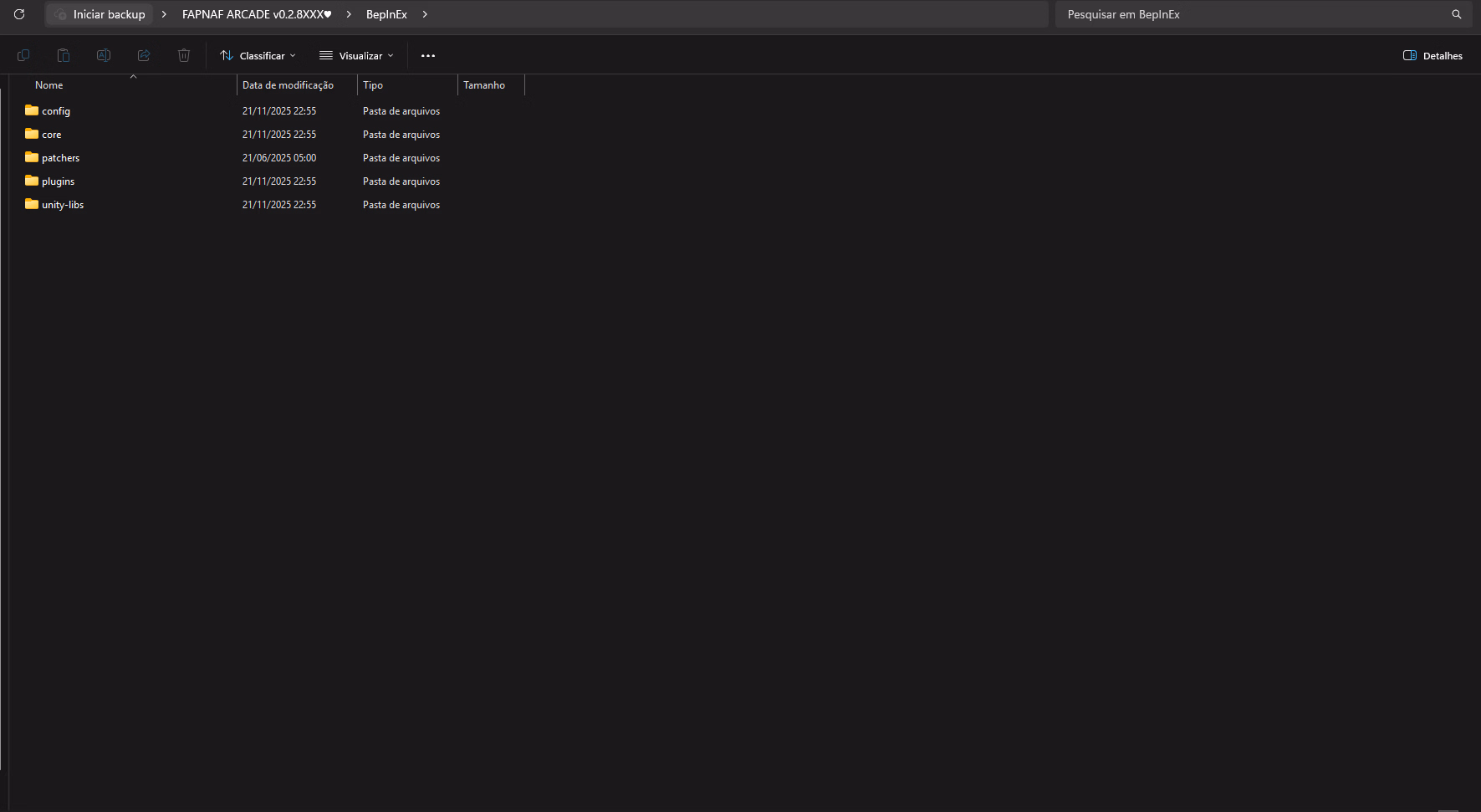Open the Visualizar view dropdown
Viewport: 1481px width, 812px height.
(x=356, y=56)
